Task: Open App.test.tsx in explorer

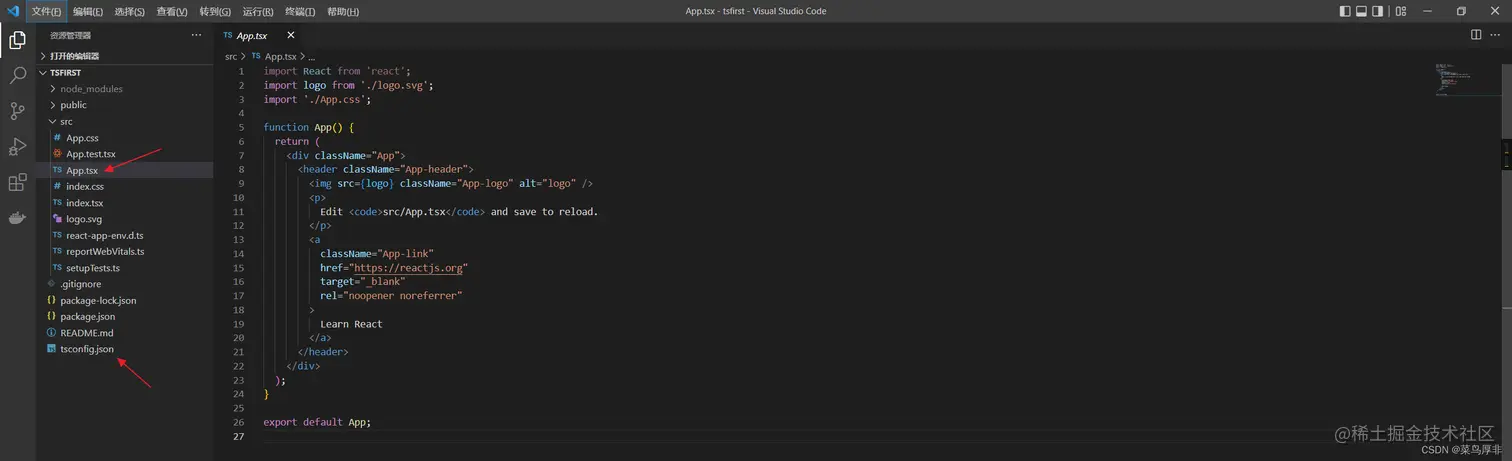Action: click(x=125, y=154)
